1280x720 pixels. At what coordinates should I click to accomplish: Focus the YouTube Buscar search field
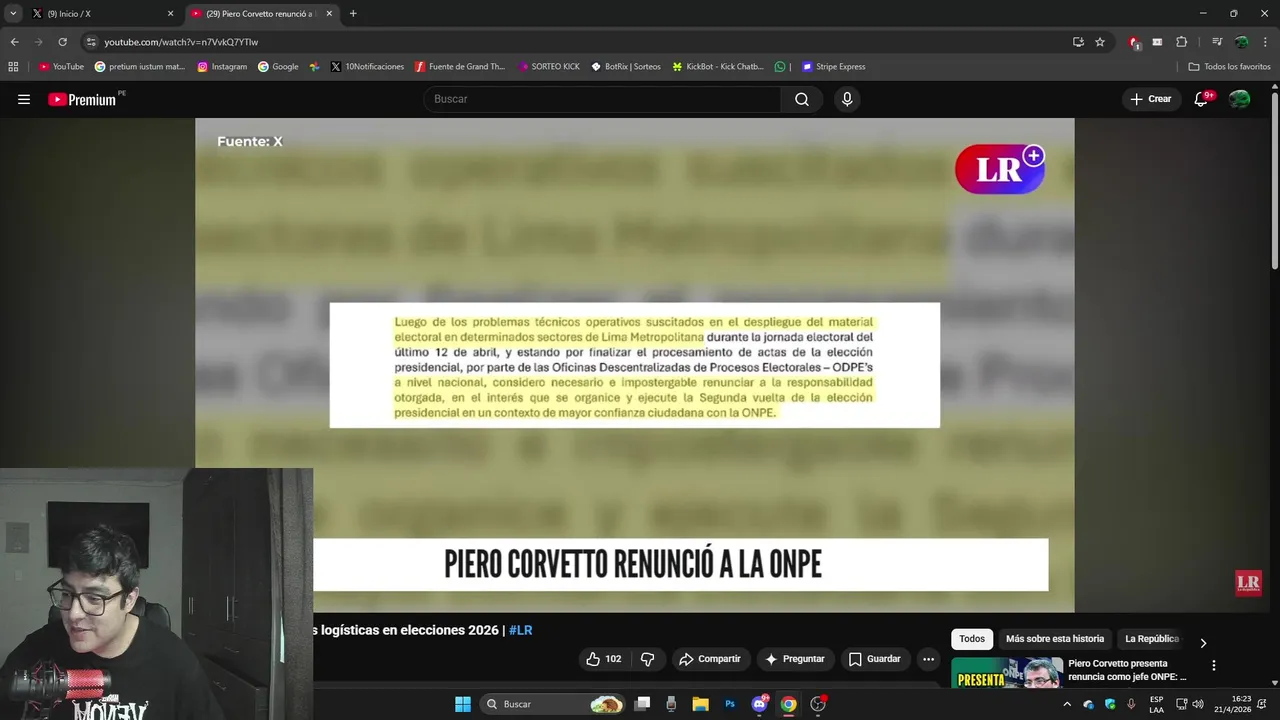pyautogui.click(x=602, y=99)
